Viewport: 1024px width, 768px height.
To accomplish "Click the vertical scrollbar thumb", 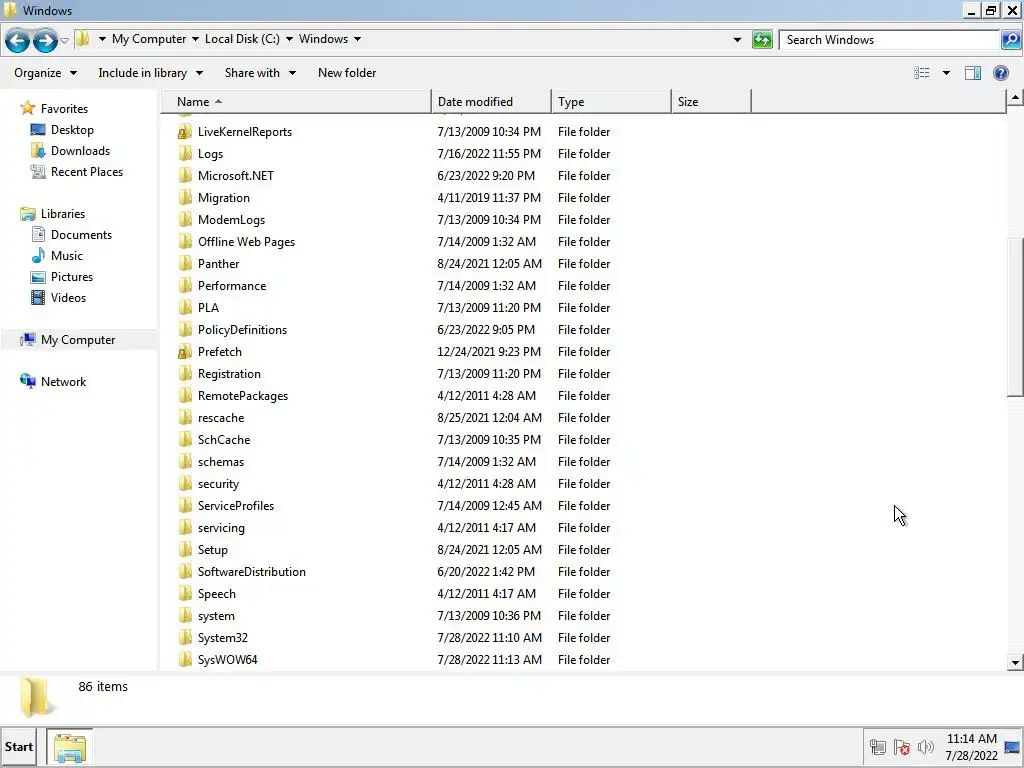I will point(1015,317).
